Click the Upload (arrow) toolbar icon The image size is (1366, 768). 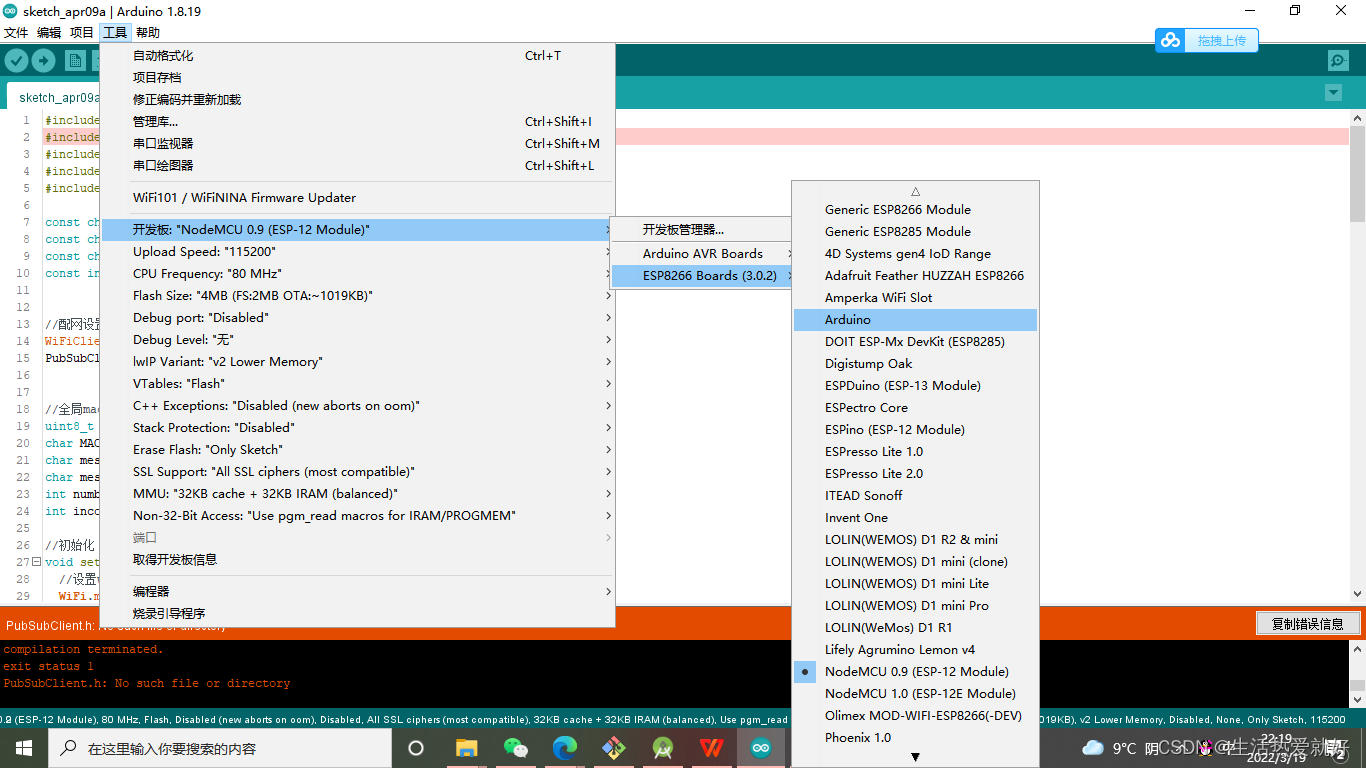pos(43,61)
